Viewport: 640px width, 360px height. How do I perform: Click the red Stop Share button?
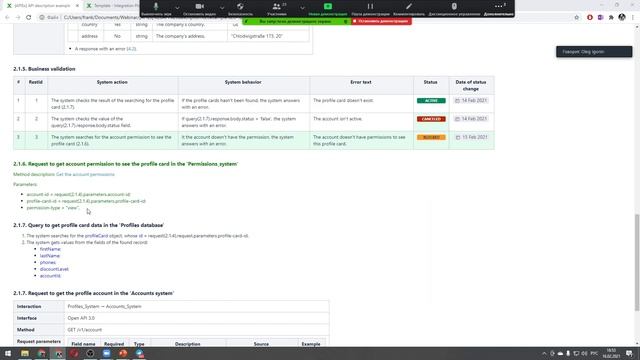tap(381, 21)
